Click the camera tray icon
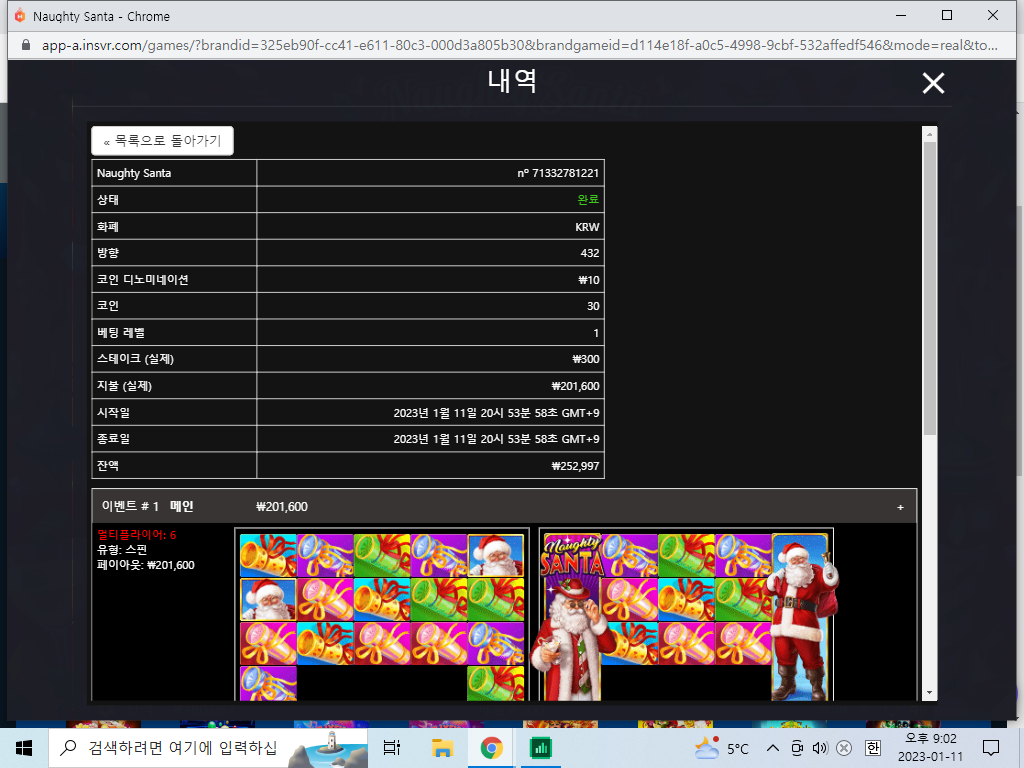1024x768 pixels. coord(797,748)
